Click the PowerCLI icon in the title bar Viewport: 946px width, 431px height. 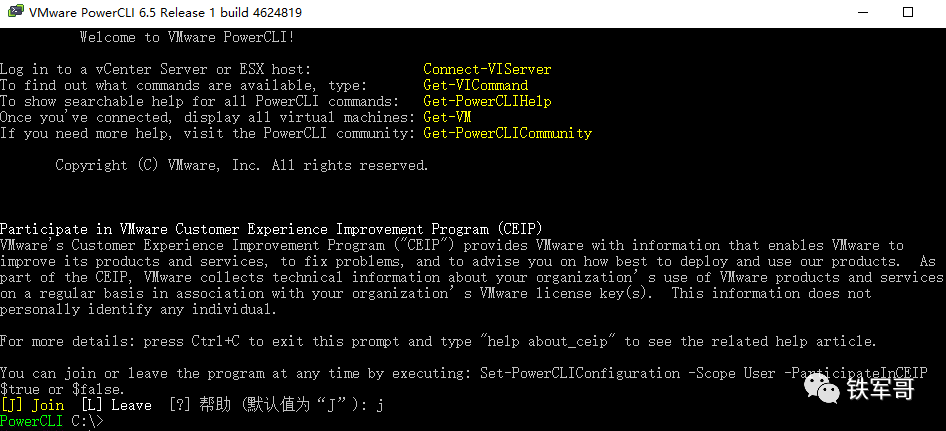[x=14, y=13]
